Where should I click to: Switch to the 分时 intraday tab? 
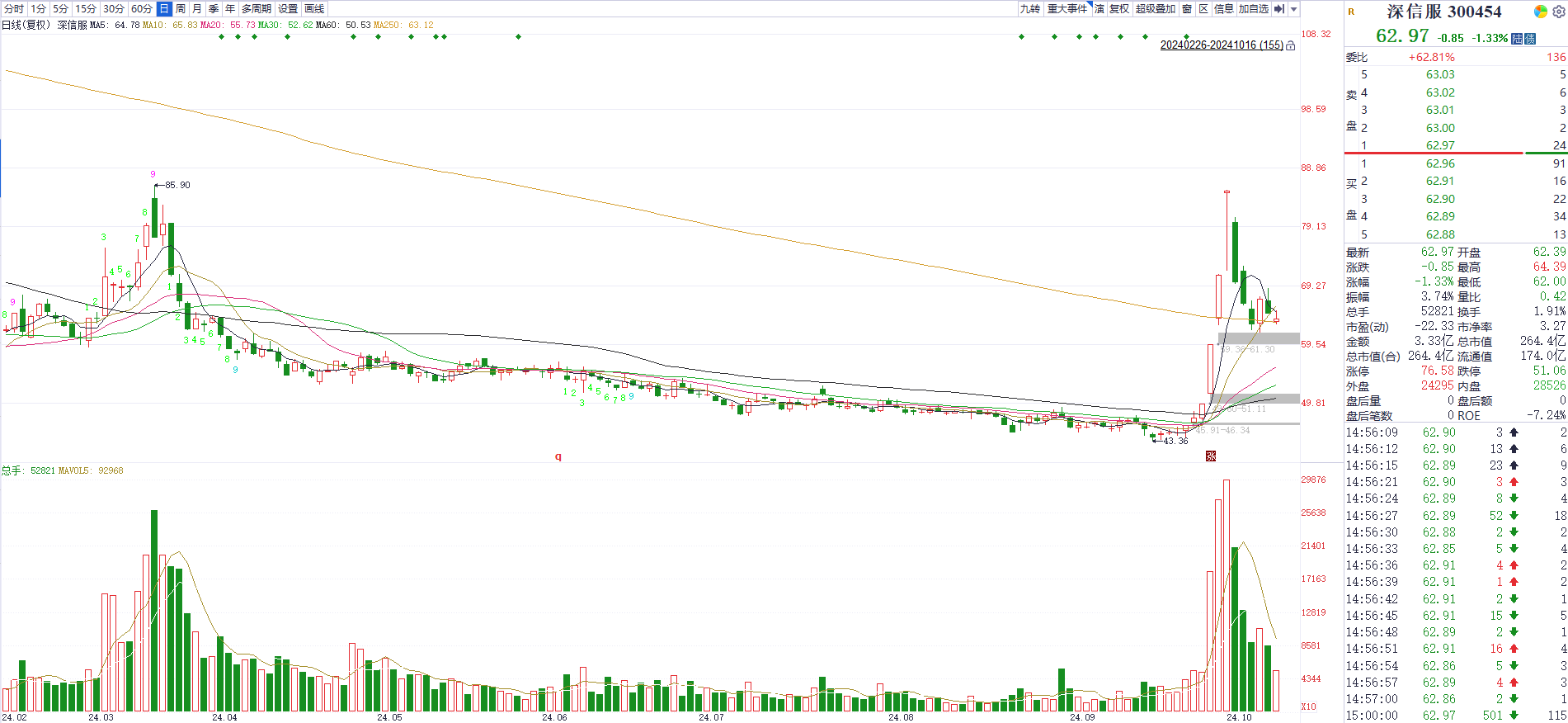[x=14, y=9]
